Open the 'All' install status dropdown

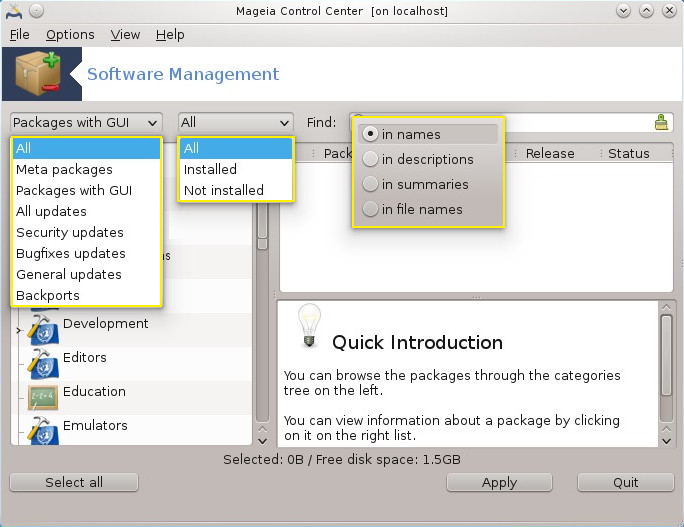(236, 123)
